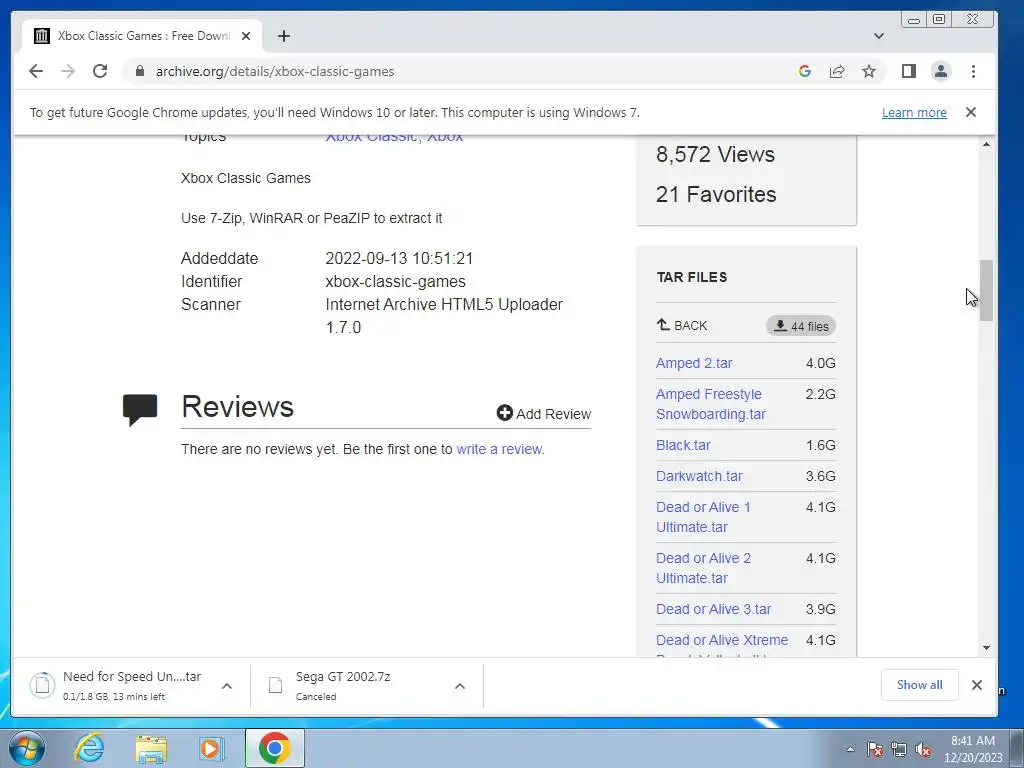Click the Xbox Classic topic link
The height and width of the screenshot is (768, 1024).
[x=371, y=136]
